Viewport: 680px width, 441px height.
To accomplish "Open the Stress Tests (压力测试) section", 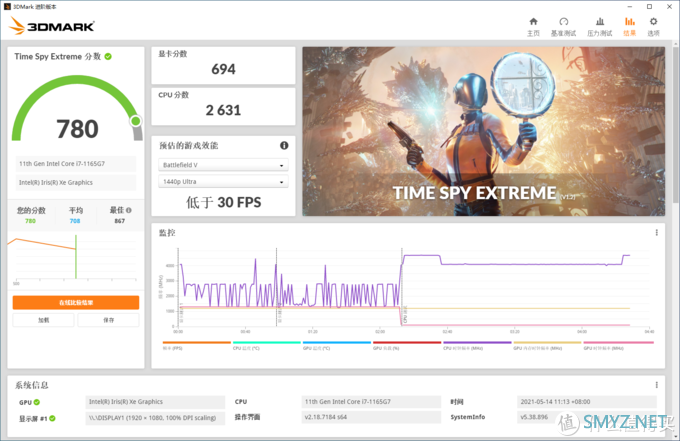I will 598,26.
